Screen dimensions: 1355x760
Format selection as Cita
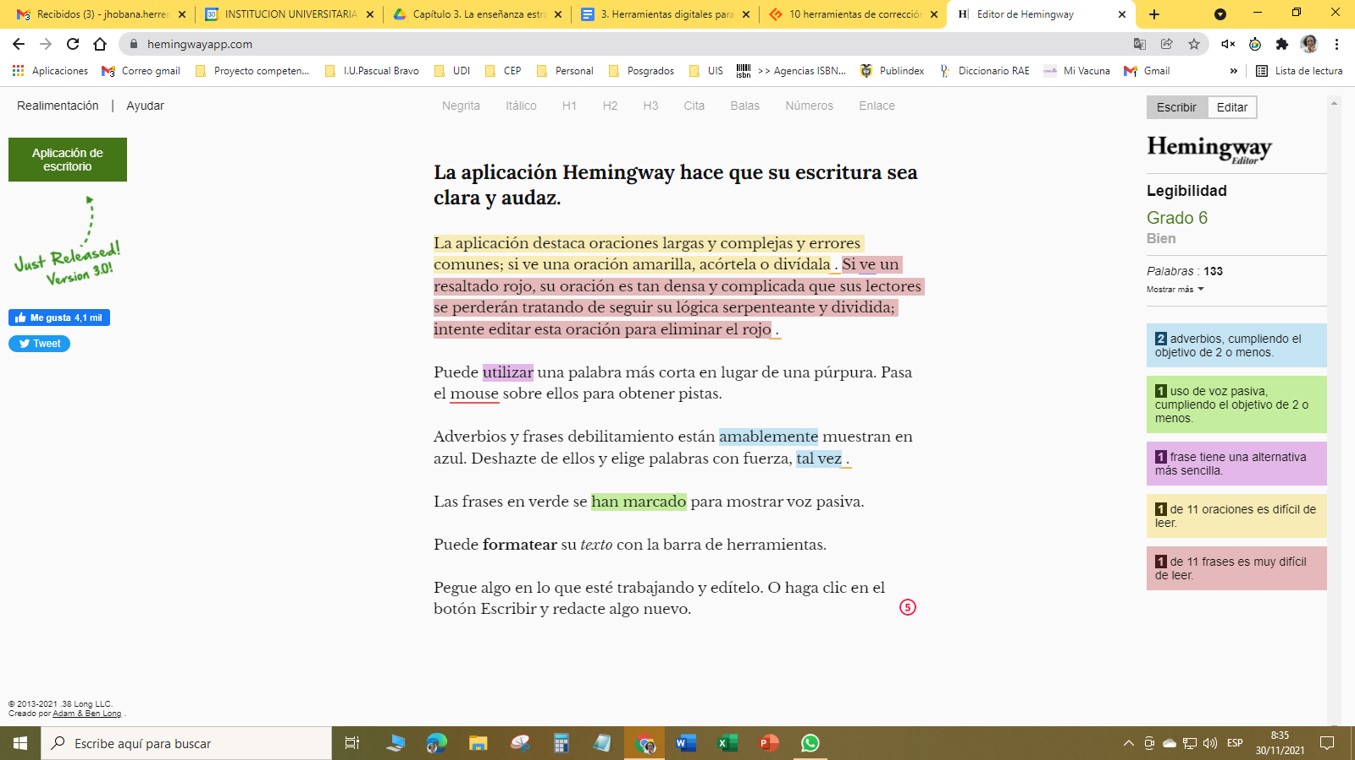pos(694,106)
